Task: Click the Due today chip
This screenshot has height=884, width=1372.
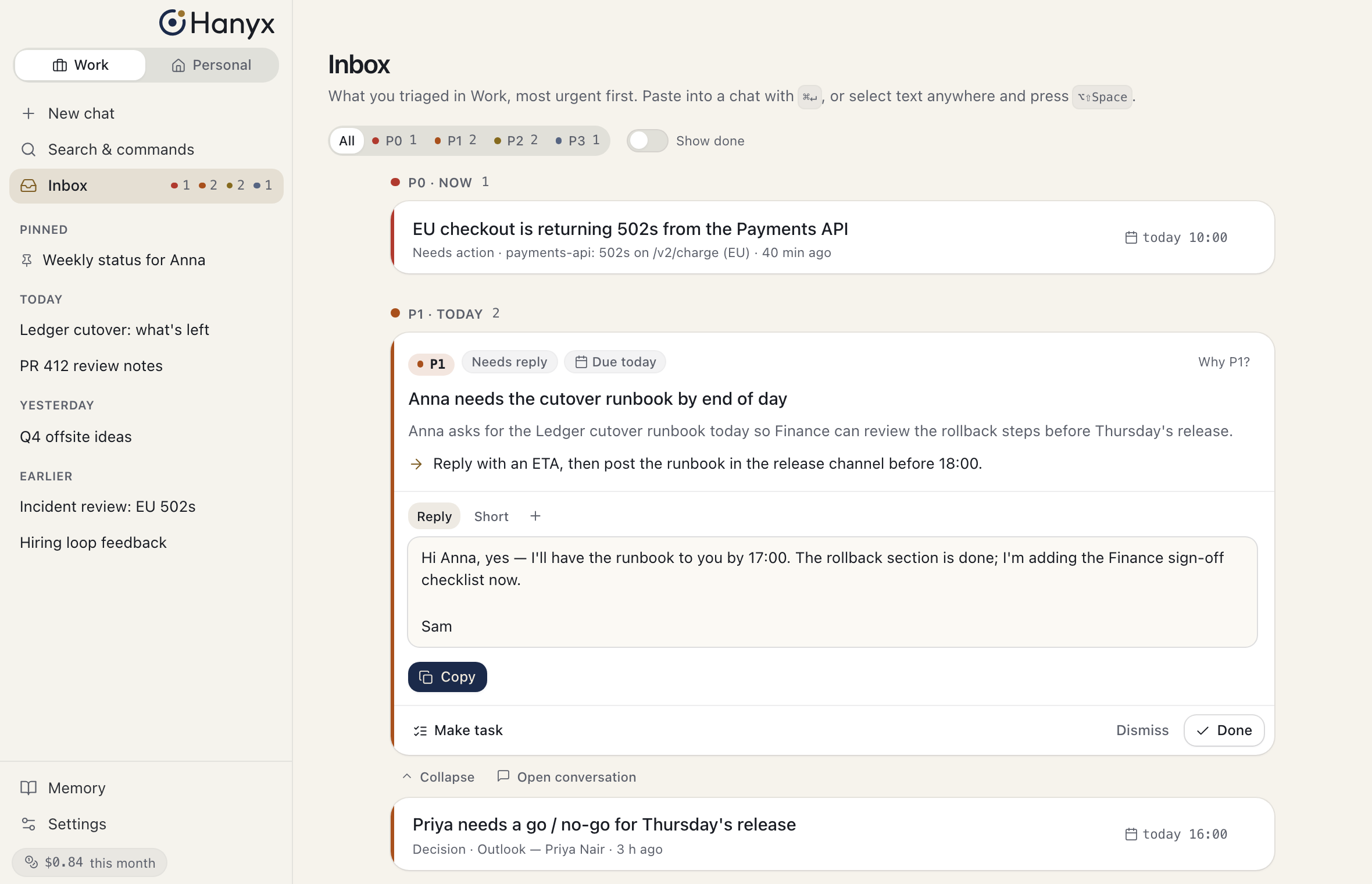Action: [615, 362]
